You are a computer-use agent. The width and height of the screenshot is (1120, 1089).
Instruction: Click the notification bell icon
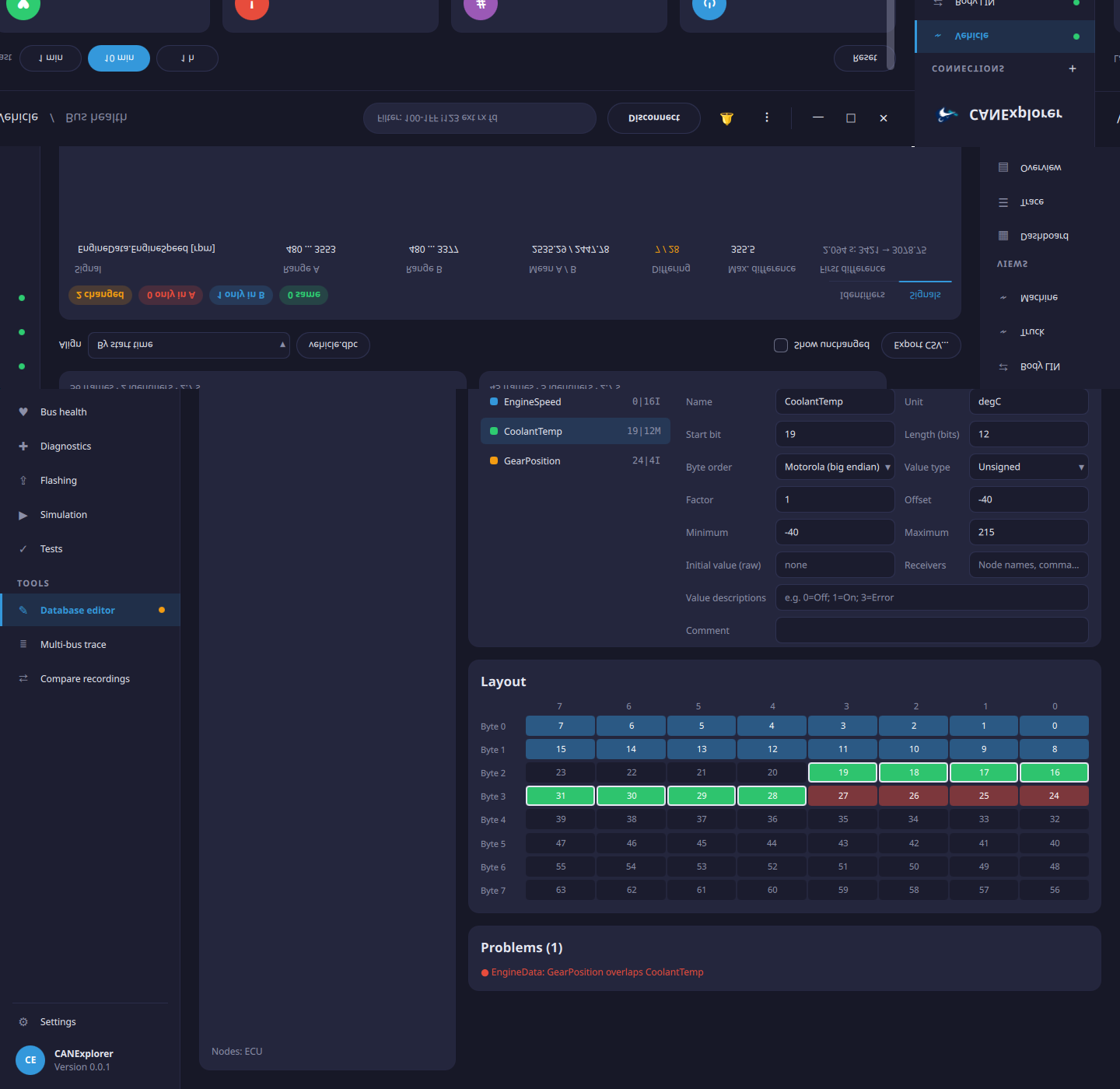(x=726, y=118)
